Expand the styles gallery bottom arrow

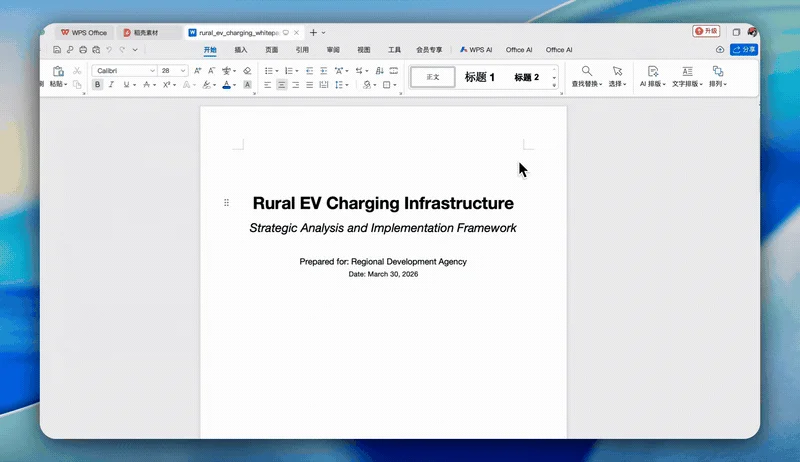coord(555,85)
